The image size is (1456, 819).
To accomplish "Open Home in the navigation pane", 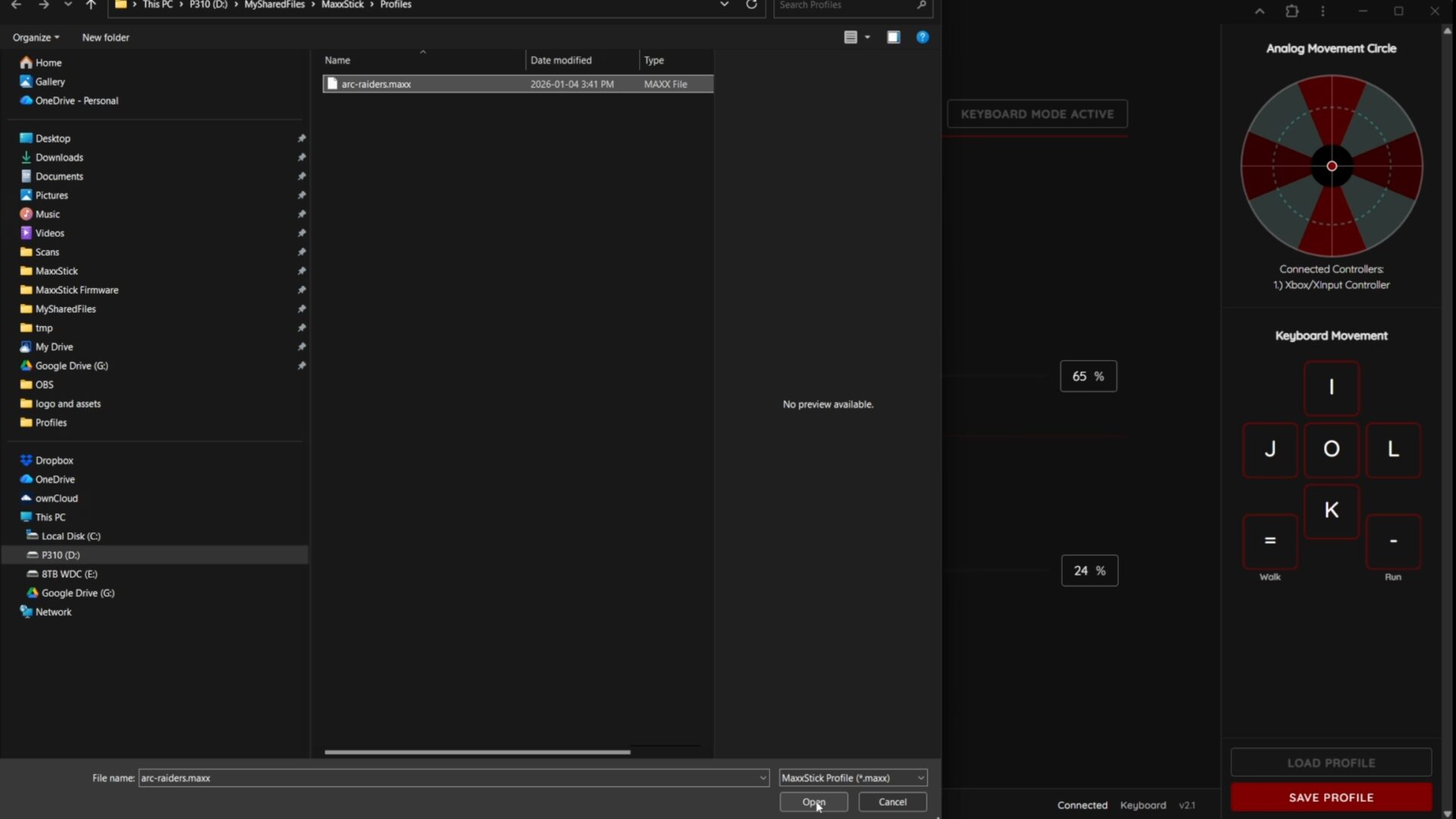I will point(41,63).
